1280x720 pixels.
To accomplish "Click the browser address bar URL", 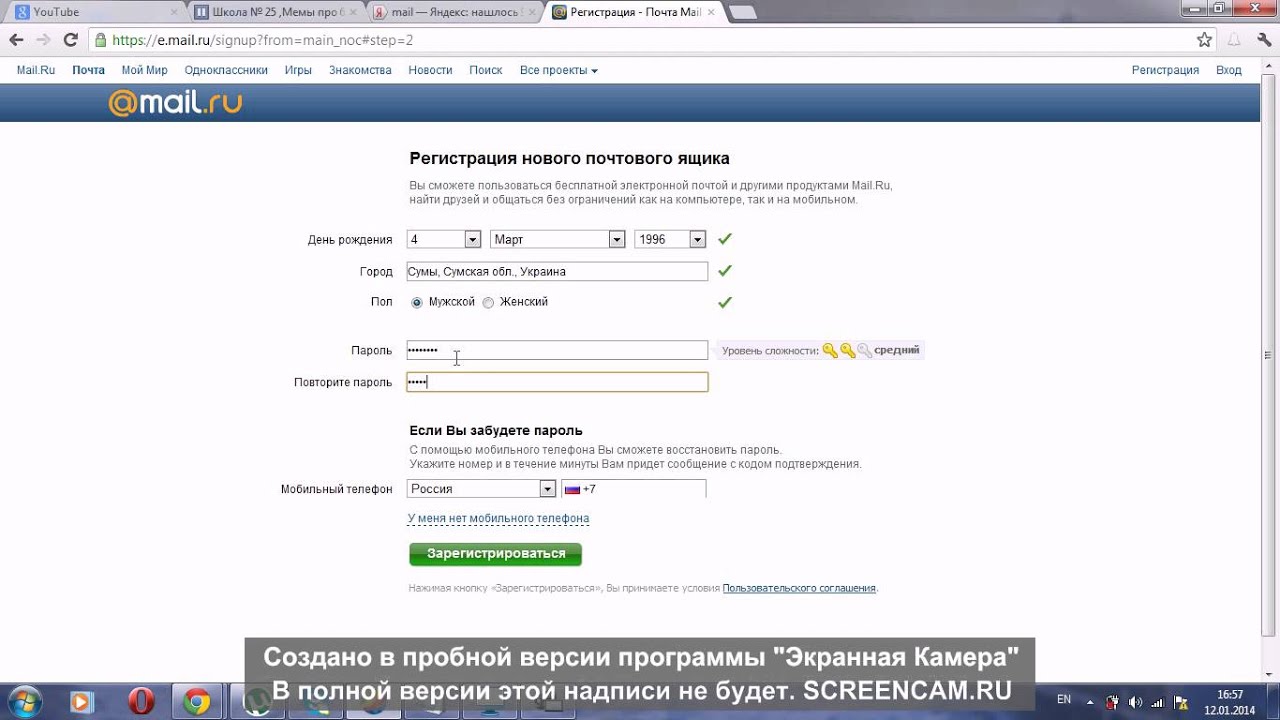I will [x=262, y=40].
